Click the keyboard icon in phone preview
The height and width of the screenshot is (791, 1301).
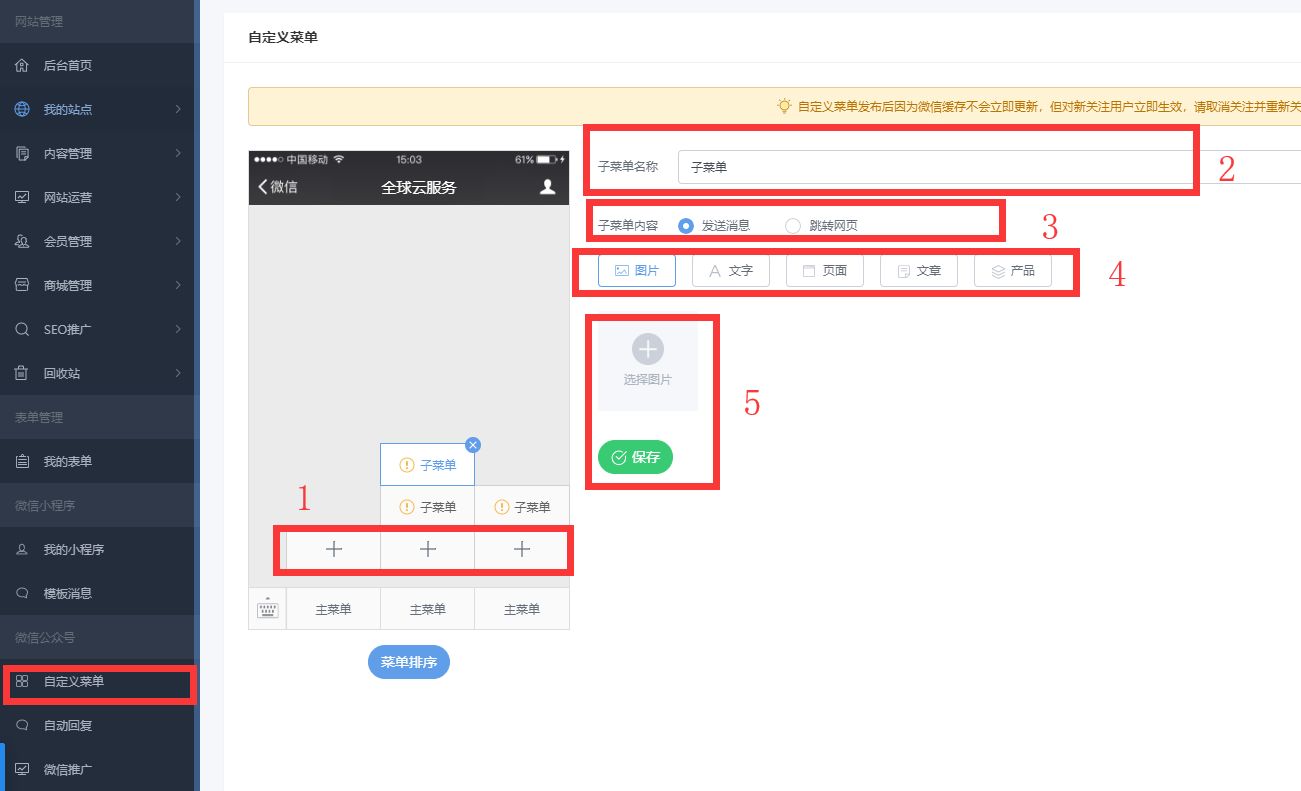267,609
